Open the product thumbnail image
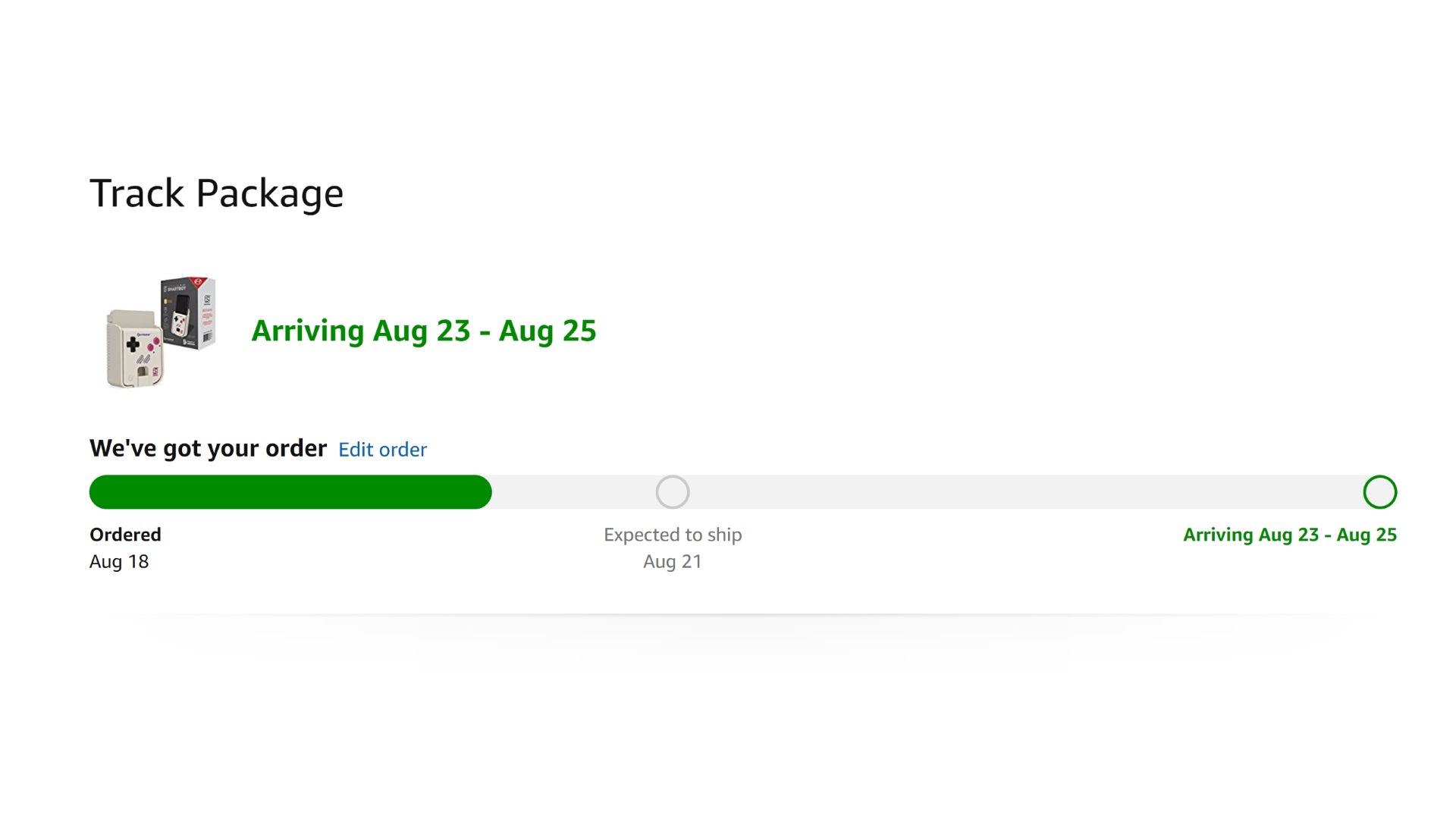The width and height of the screenshot is (1456, 819). pos(161,332)
